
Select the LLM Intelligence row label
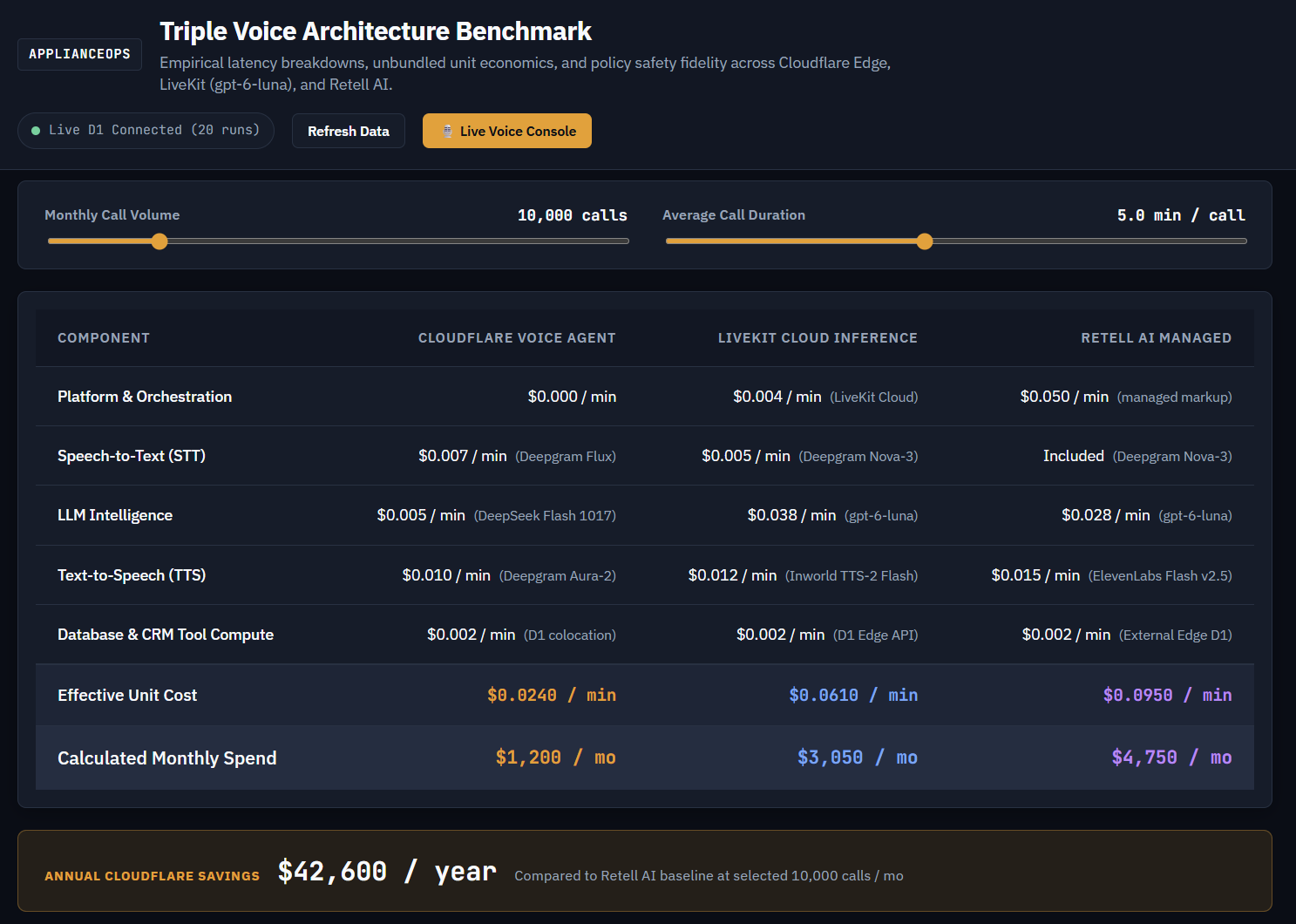pos(115,515)
